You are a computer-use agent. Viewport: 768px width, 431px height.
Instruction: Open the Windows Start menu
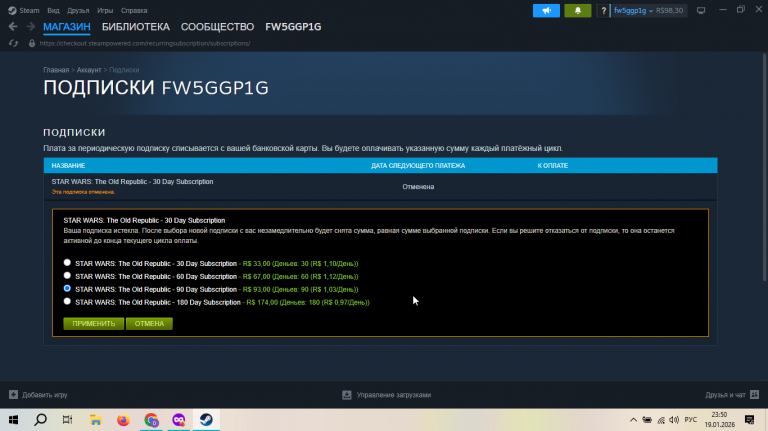tap(13, 420)
